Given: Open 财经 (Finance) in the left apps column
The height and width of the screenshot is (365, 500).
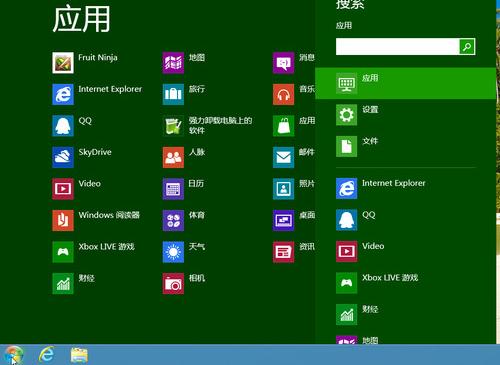Looking at the screenshot, I should point(74,283).
